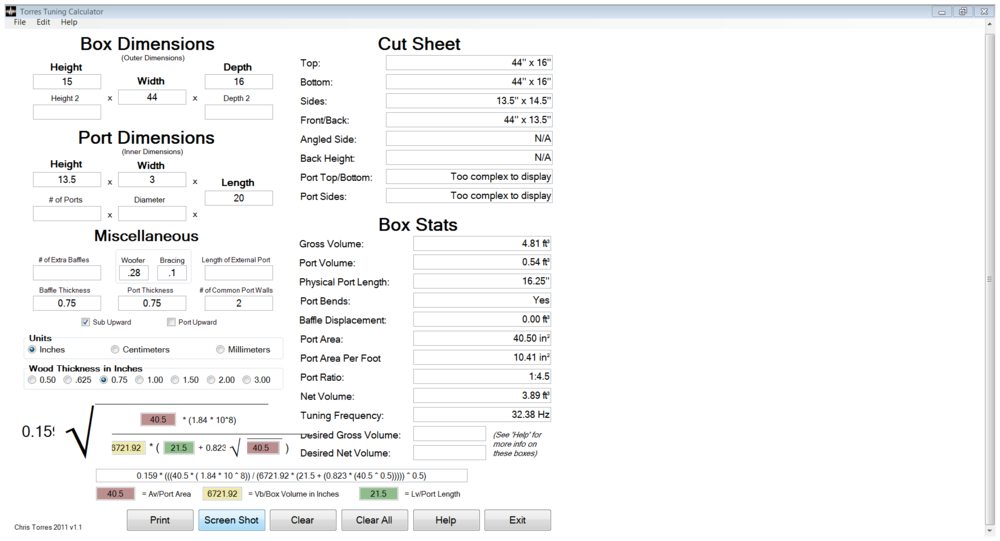This screenshot has height=541, width=1000.
Task: Click the Screen Shot button
Action: pyautogui.click(x=231, y=520)
